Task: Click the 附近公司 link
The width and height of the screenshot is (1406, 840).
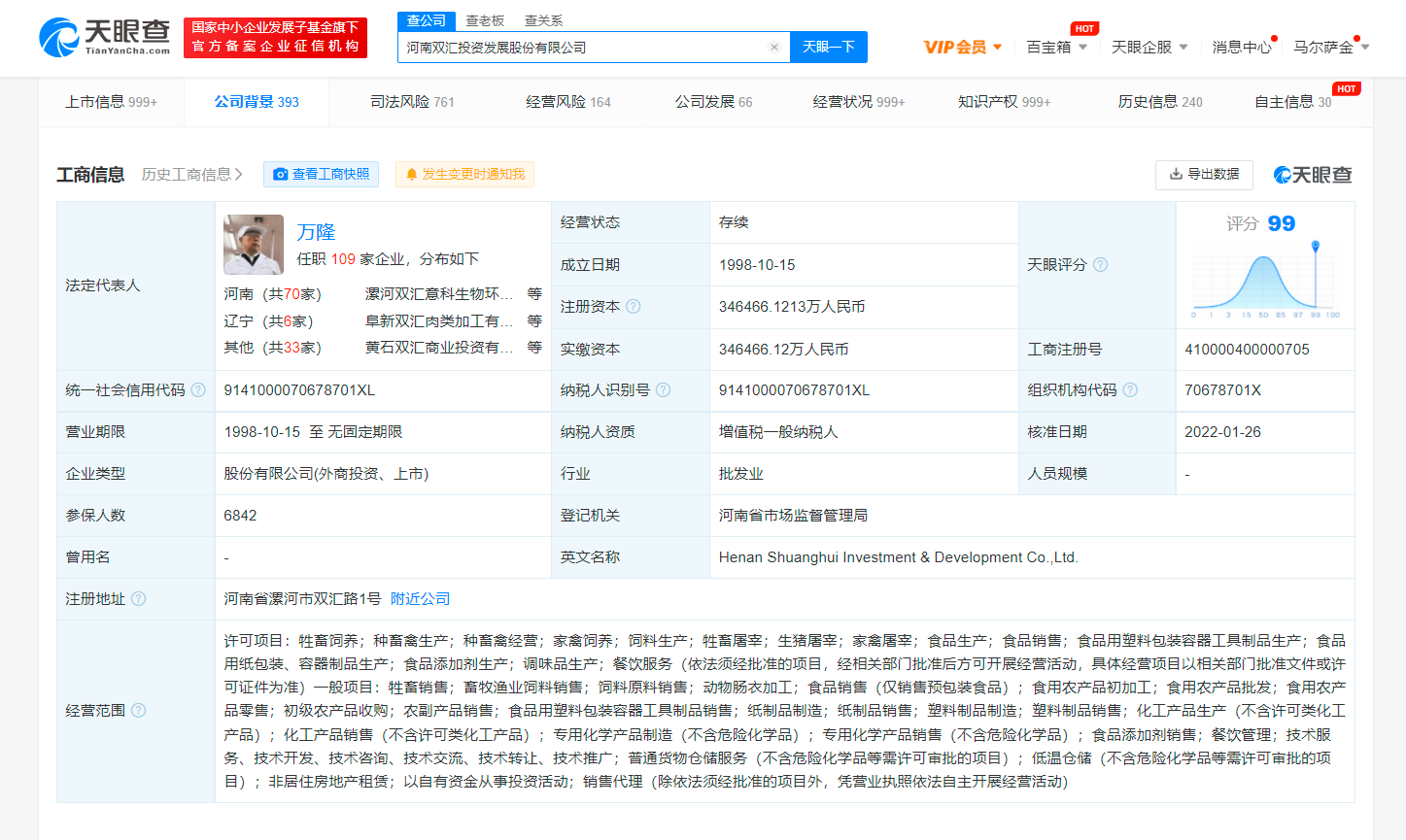Action: click(421, 598)
